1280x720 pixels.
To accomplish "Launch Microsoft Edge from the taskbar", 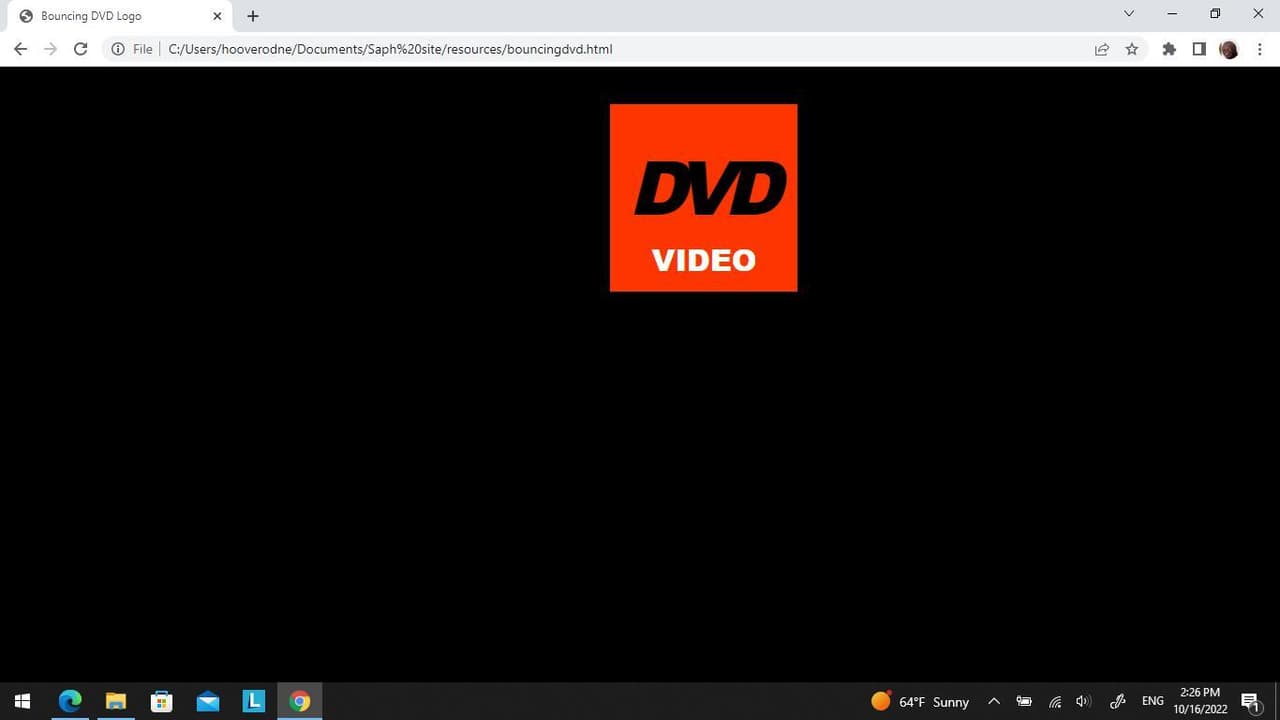I will pyautogui.click(x=70, y=701).
